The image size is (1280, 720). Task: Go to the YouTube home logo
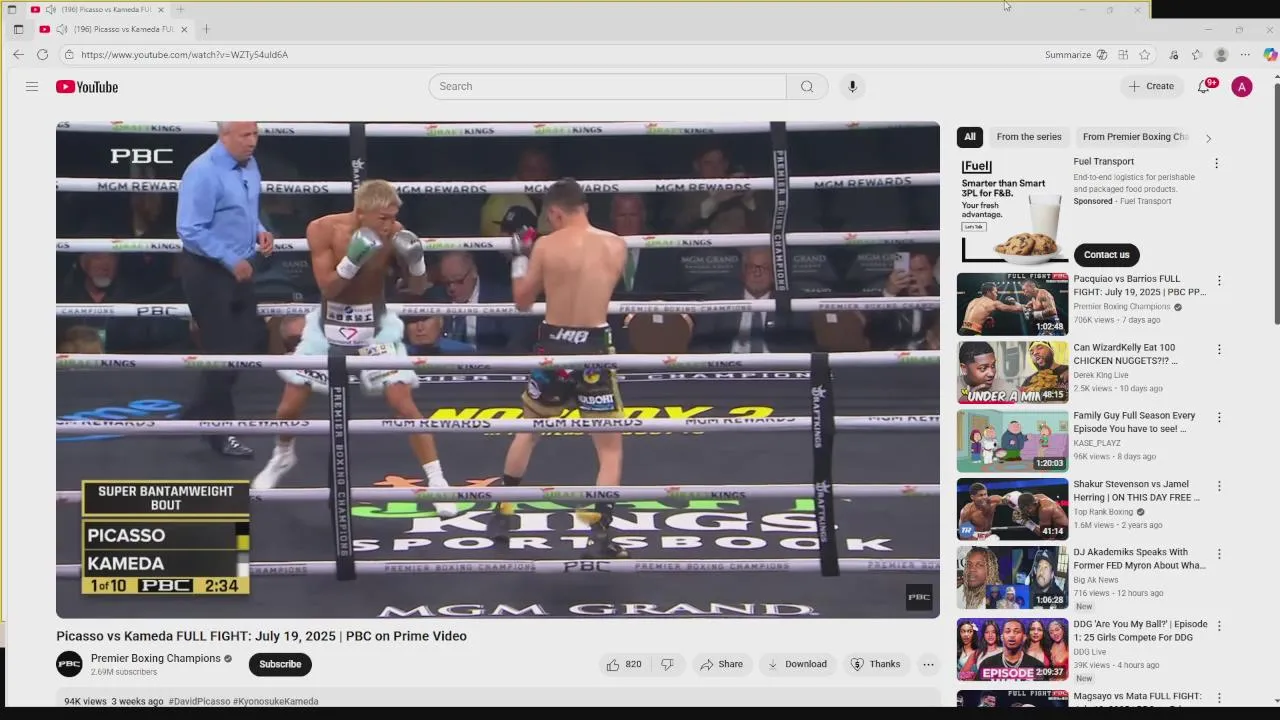click(x=87, y=87)
